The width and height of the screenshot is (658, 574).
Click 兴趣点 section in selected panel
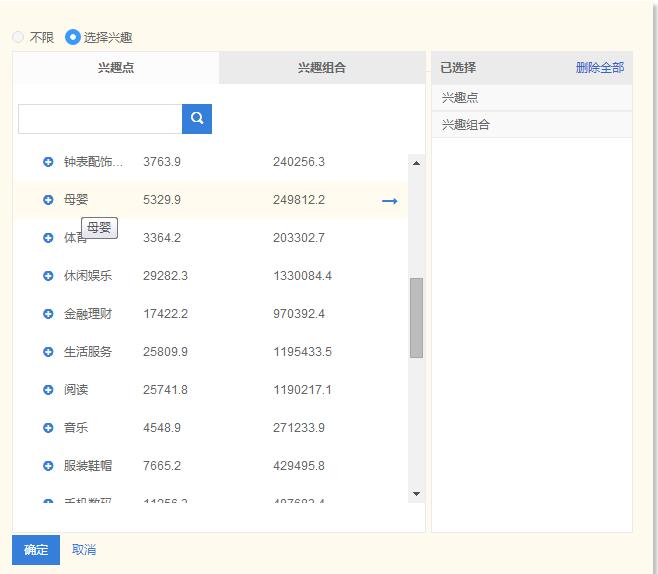(532, 98)
